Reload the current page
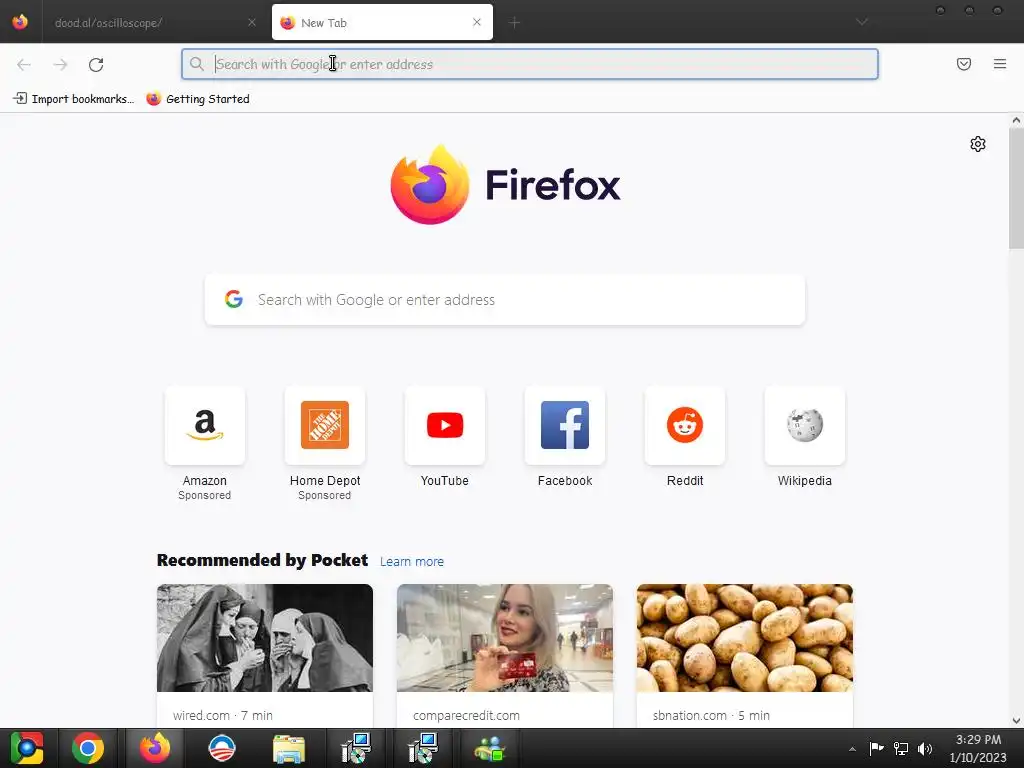This screenshot has height=768, width=1024. pyautogui.click(x=96, y=64)
